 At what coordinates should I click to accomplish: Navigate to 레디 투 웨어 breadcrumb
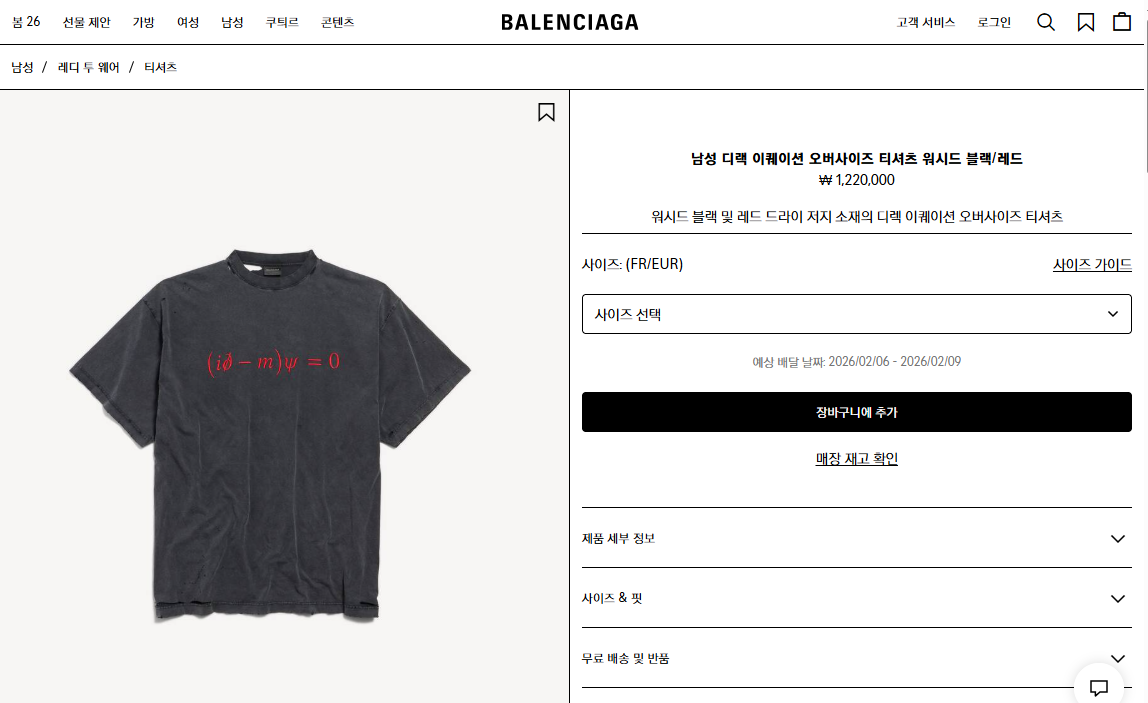point(89,67)
